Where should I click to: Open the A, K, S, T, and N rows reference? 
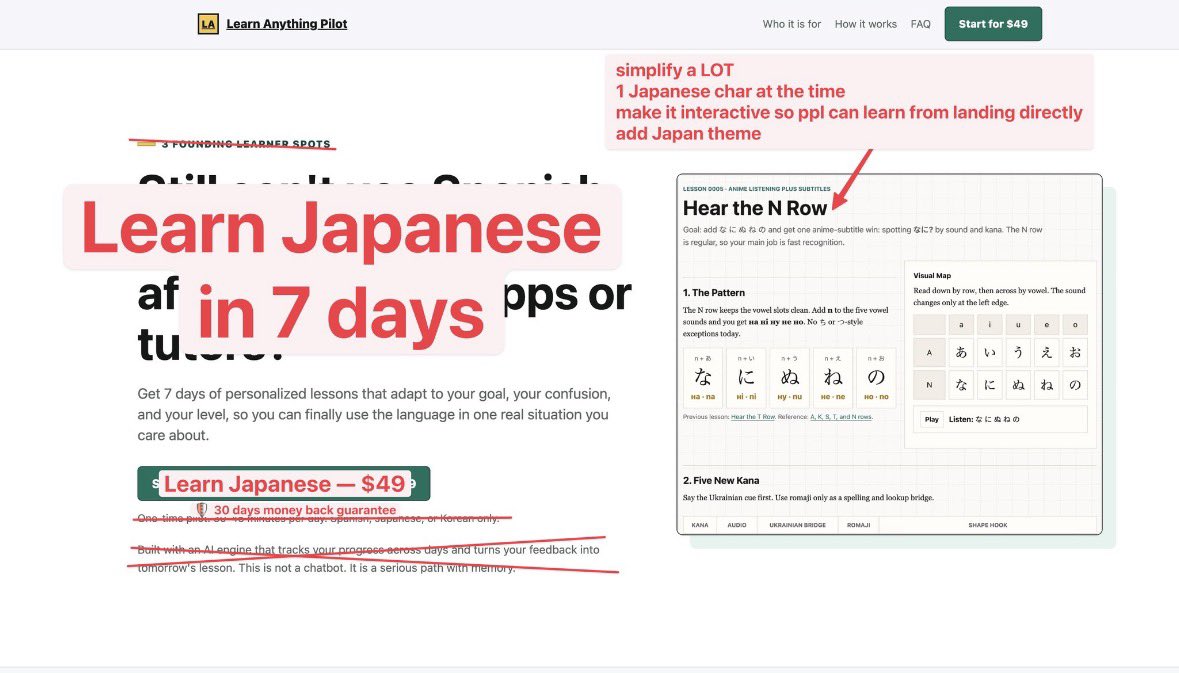[841, 417]
